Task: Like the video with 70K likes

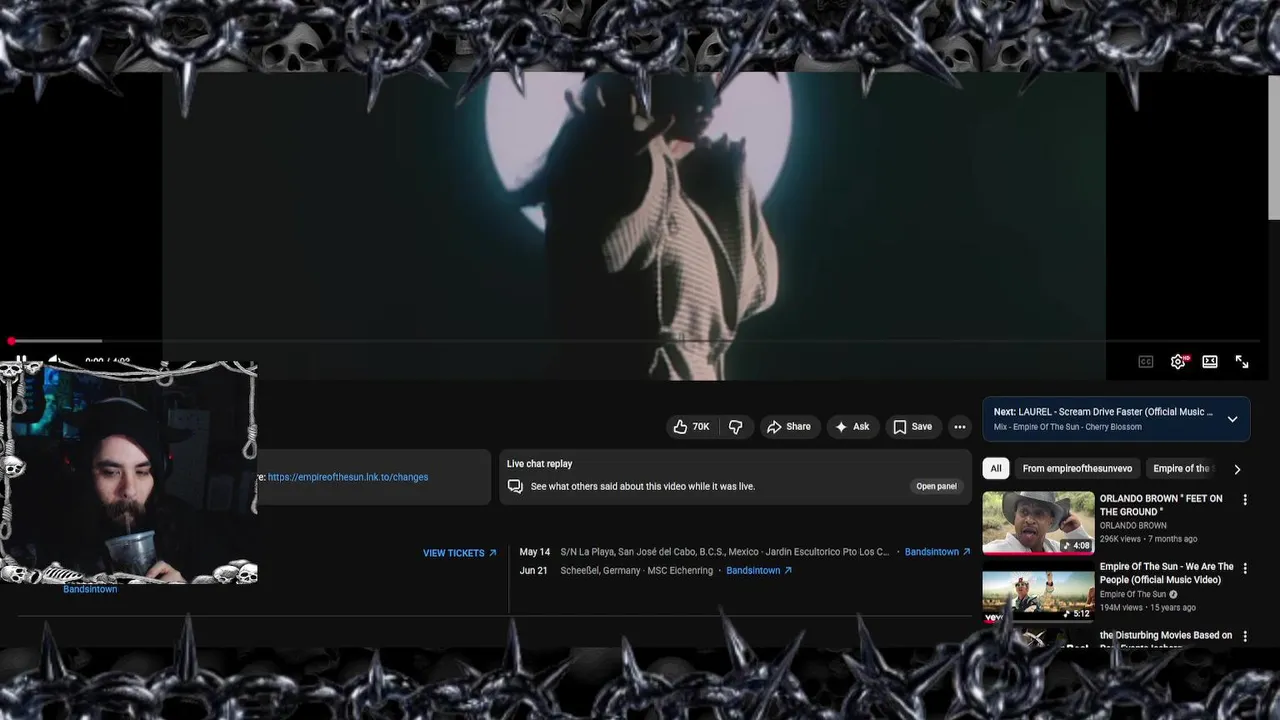Action: pyautogui.click(x=691, y=427)
